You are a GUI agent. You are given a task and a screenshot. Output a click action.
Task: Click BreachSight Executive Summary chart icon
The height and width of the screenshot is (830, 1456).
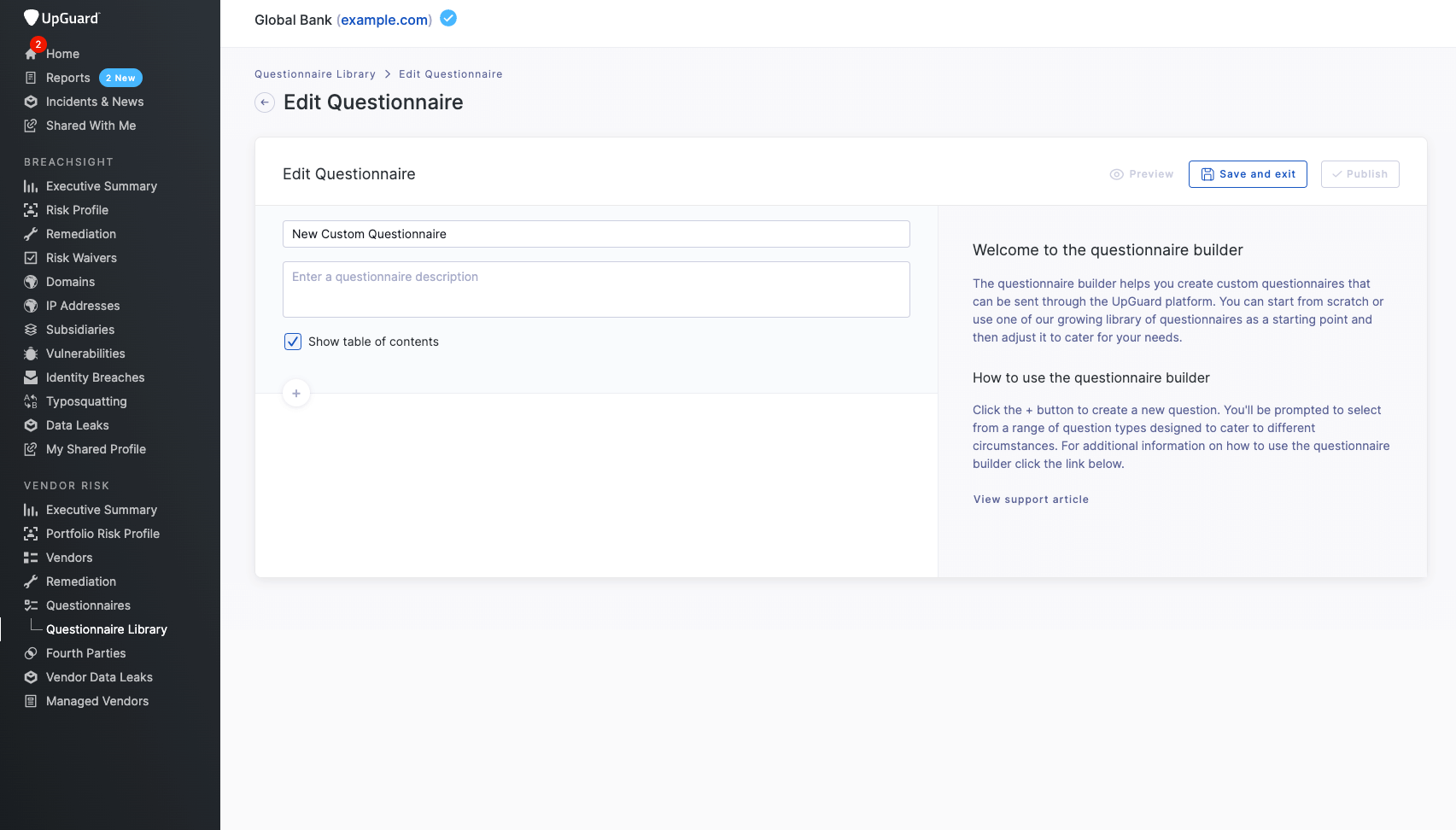point(31,186)
